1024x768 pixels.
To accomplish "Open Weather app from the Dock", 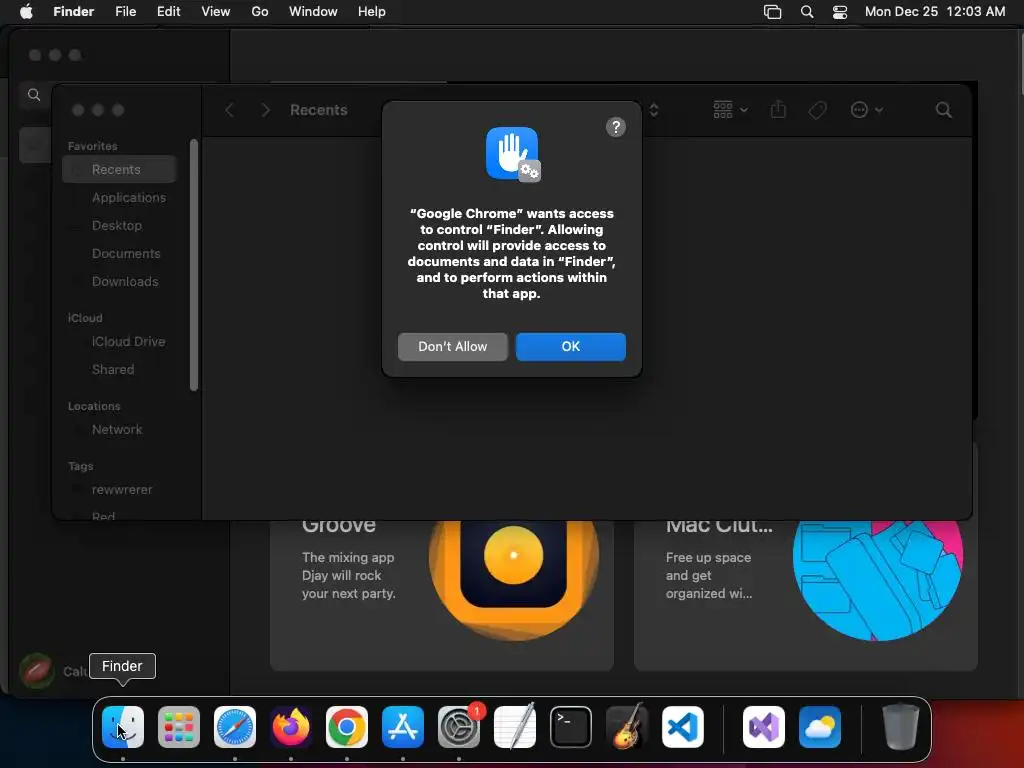I will click(x=820, y=727).
